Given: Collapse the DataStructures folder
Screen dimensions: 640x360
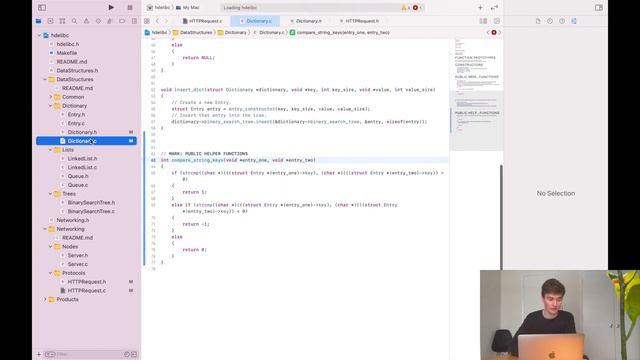Looking at the screenshot, I should pos(45,79).
